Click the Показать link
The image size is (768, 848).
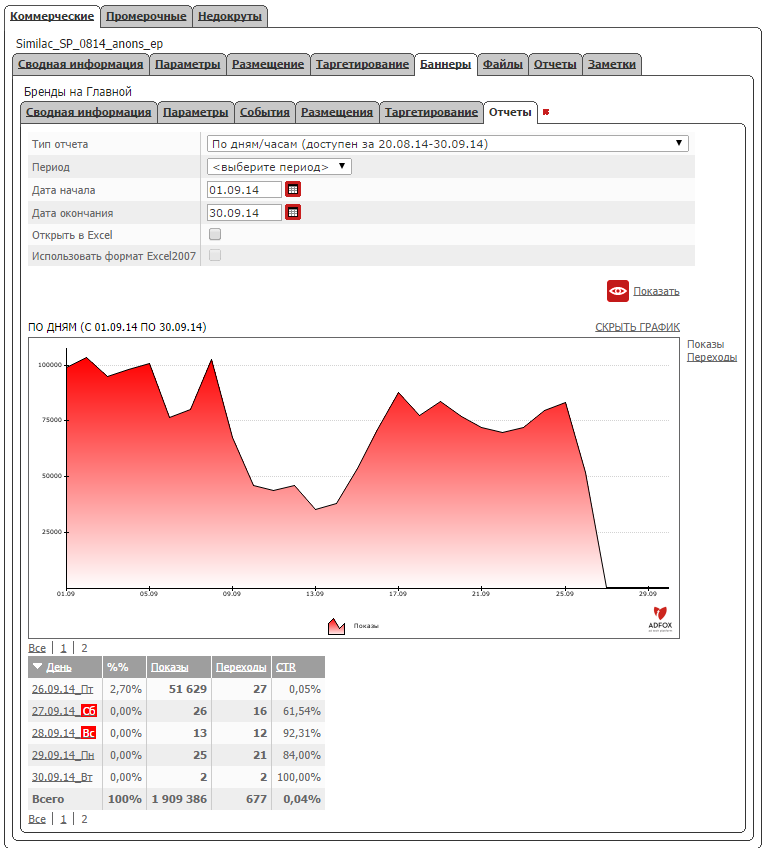(656, 292)
